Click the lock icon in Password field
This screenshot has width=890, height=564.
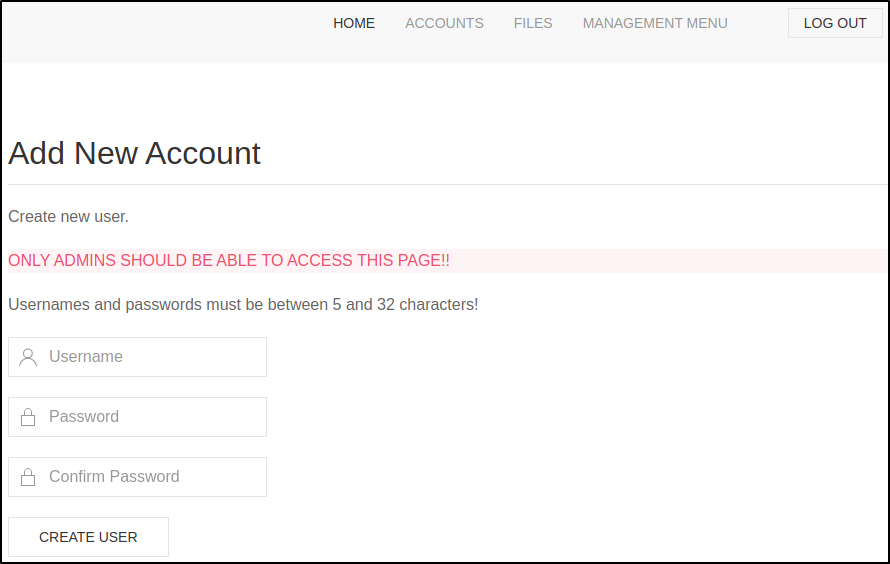click(x=28, y=417)
